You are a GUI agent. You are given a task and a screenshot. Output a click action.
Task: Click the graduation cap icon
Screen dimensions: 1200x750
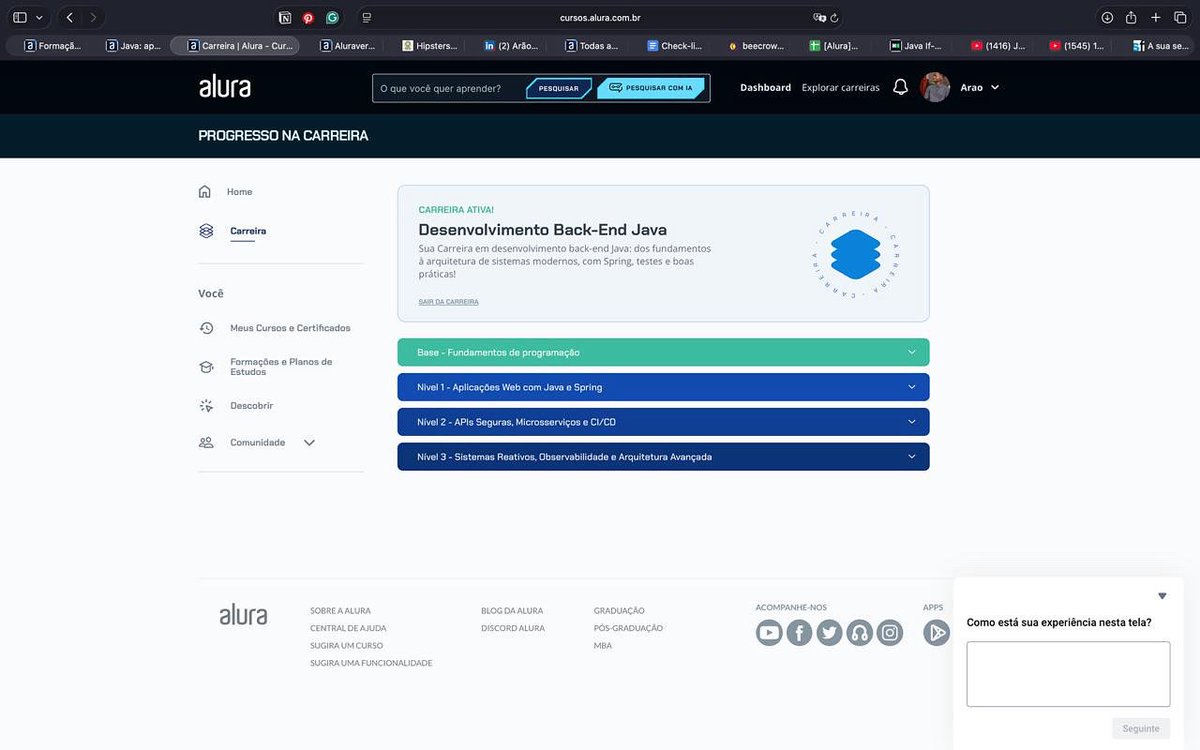click(x=206, y=367)
